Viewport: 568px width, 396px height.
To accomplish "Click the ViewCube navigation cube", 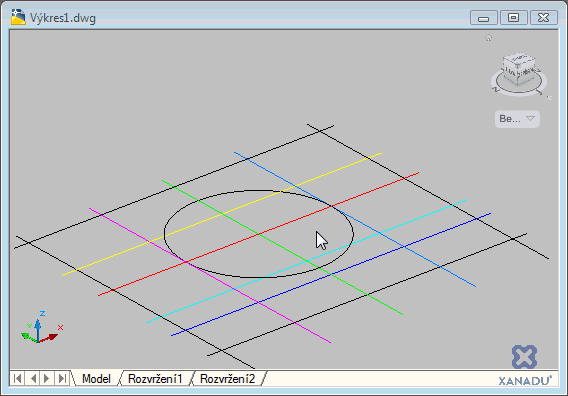I will pyautogui.click(x=519, y=69).
